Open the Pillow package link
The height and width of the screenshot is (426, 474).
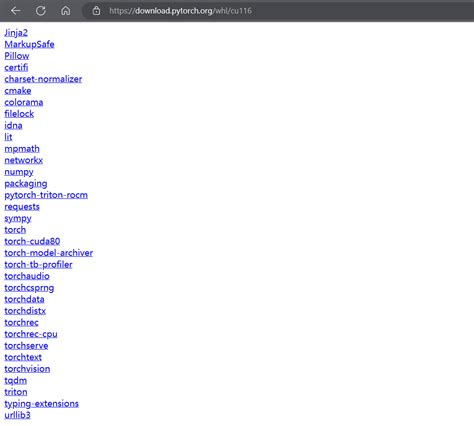(x=17, y=56)
